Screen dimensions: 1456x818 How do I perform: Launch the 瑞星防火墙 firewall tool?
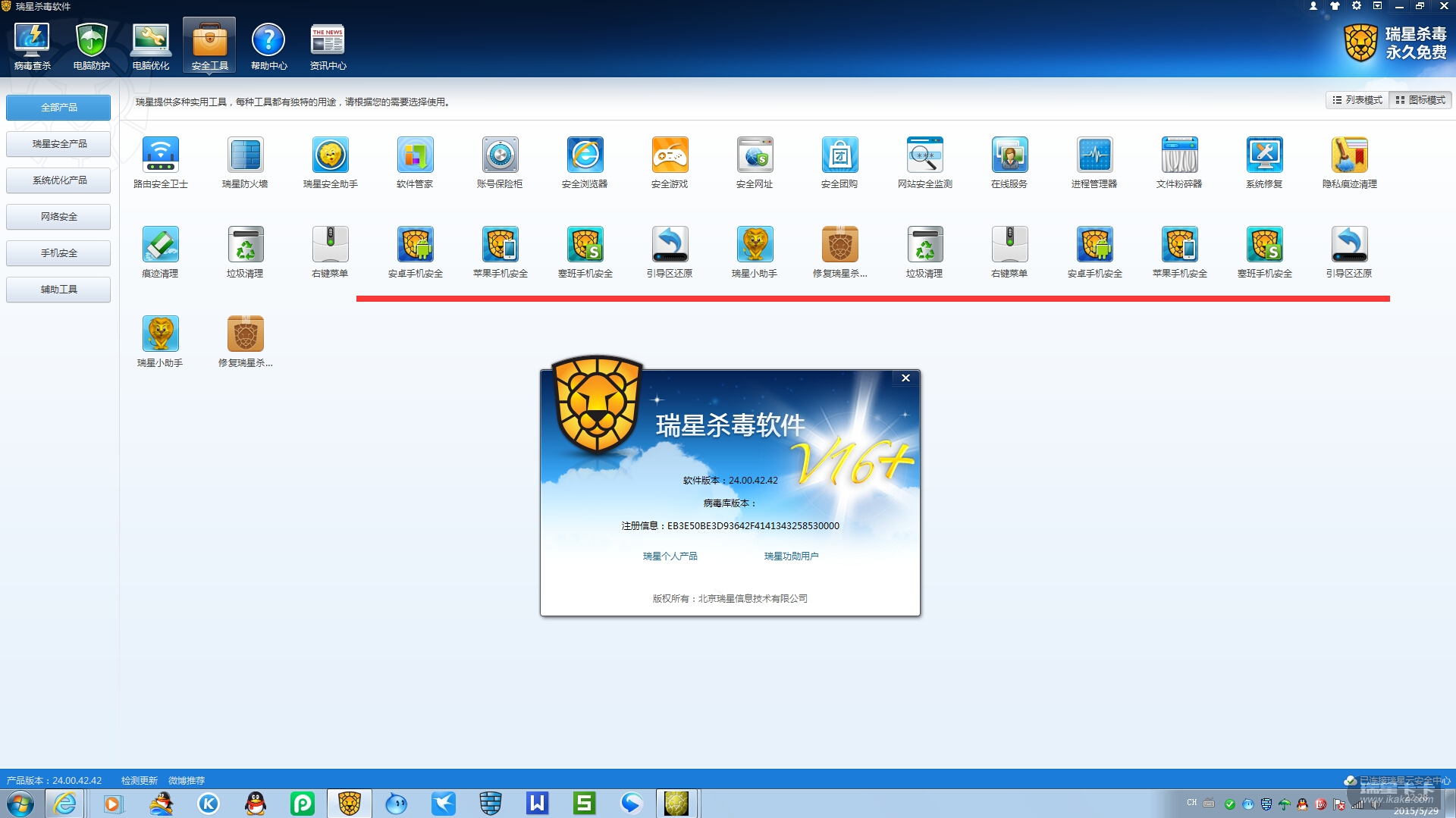[245, 162]
